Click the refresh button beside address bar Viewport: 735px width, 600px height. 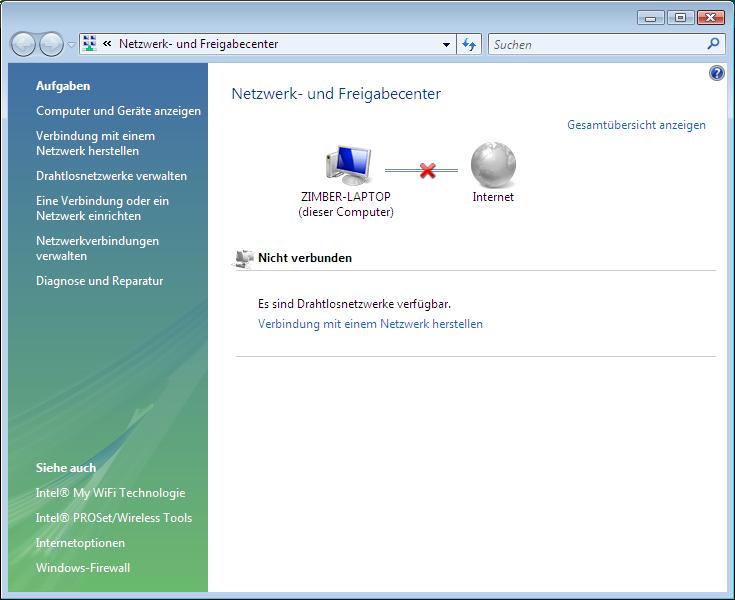pos(469,45)
